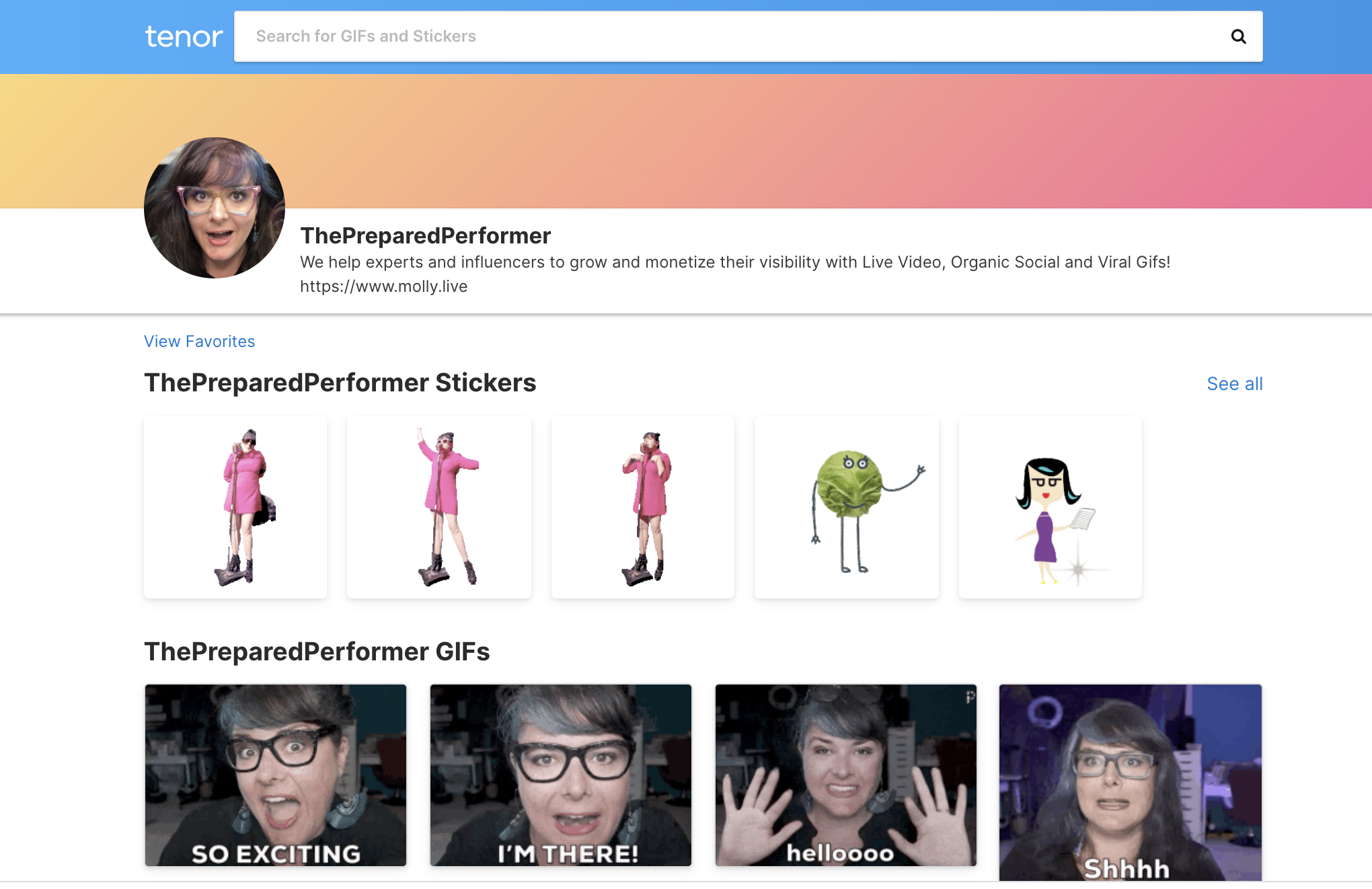Open View Favorites link
This screenshot has height=889, width=1372.
(199, 342)
